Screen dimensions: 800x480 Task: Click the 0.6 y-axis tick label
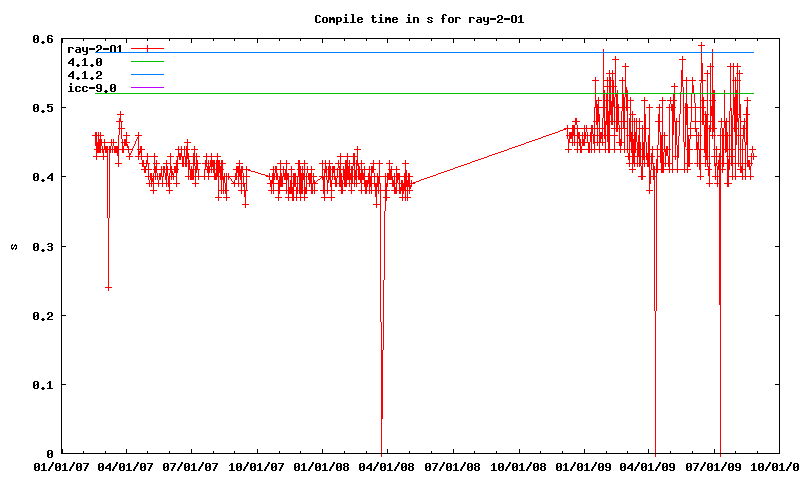(41, 39)
